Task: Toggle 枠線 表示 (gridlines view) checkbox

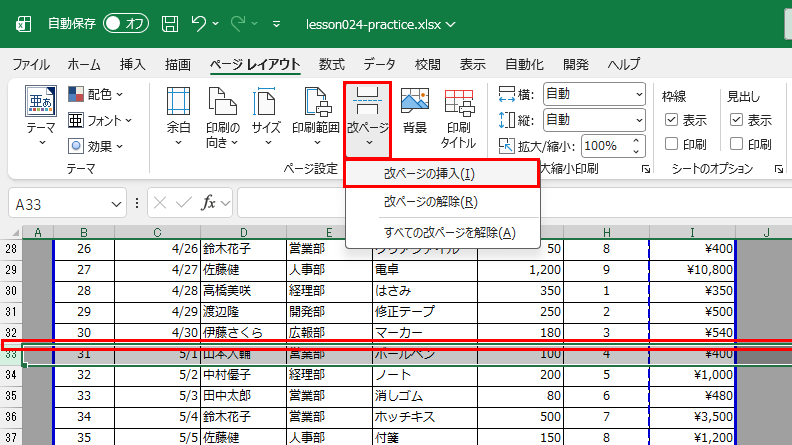Action: pyautogui.click(x=671, y=120)
